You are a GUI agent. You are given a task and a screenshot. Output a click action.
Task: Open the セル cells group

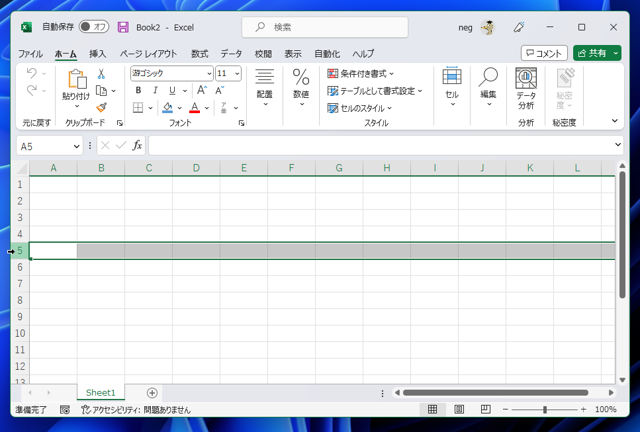(452, 88)
